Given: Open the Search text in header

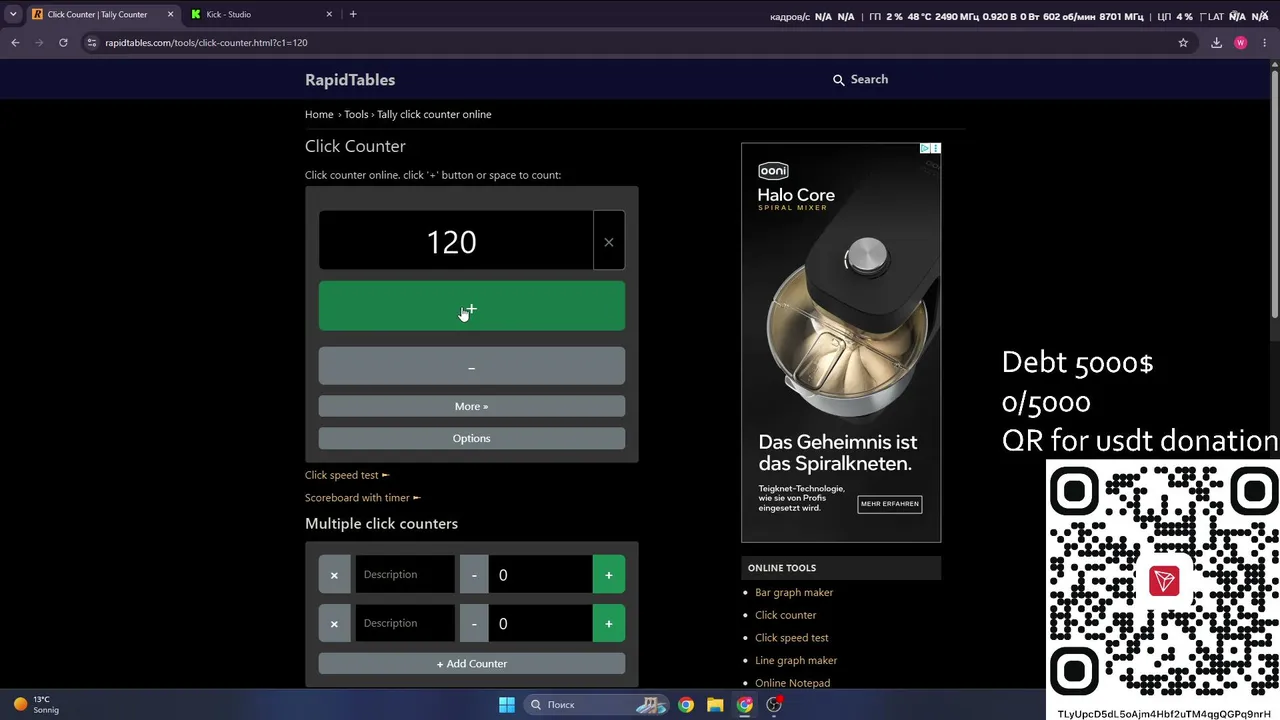Looking at the screenshot, I should point(869,80).
